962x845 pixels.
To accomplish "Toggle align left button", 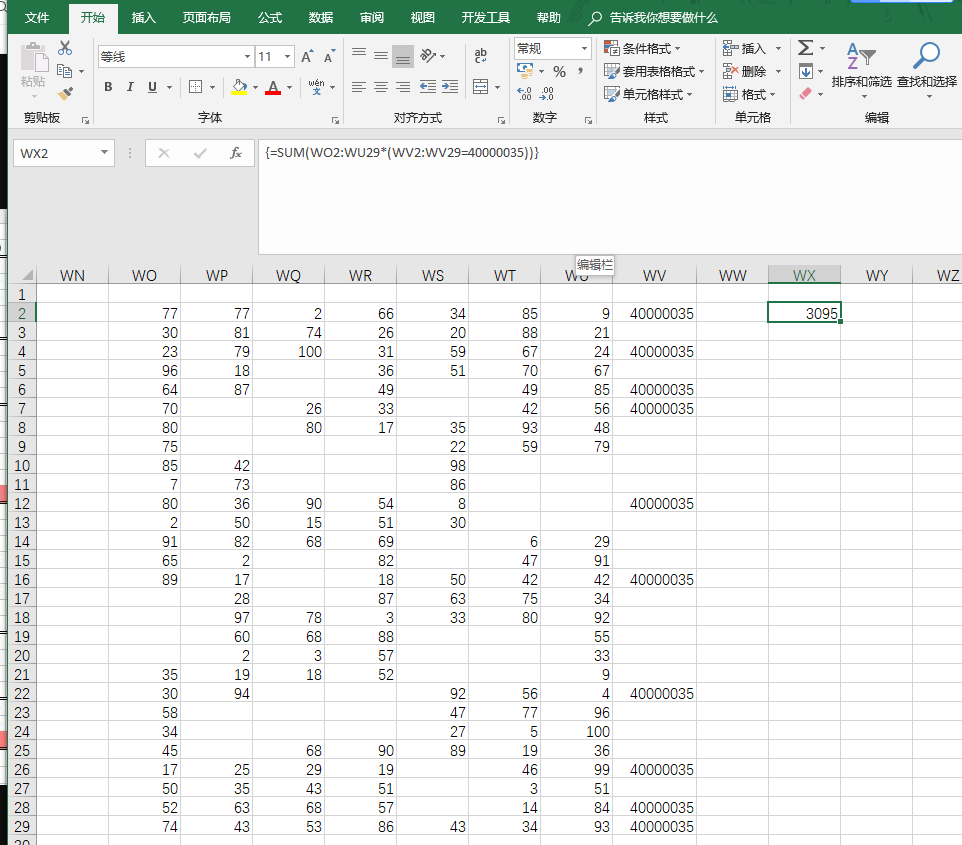I will coord(359,87).
